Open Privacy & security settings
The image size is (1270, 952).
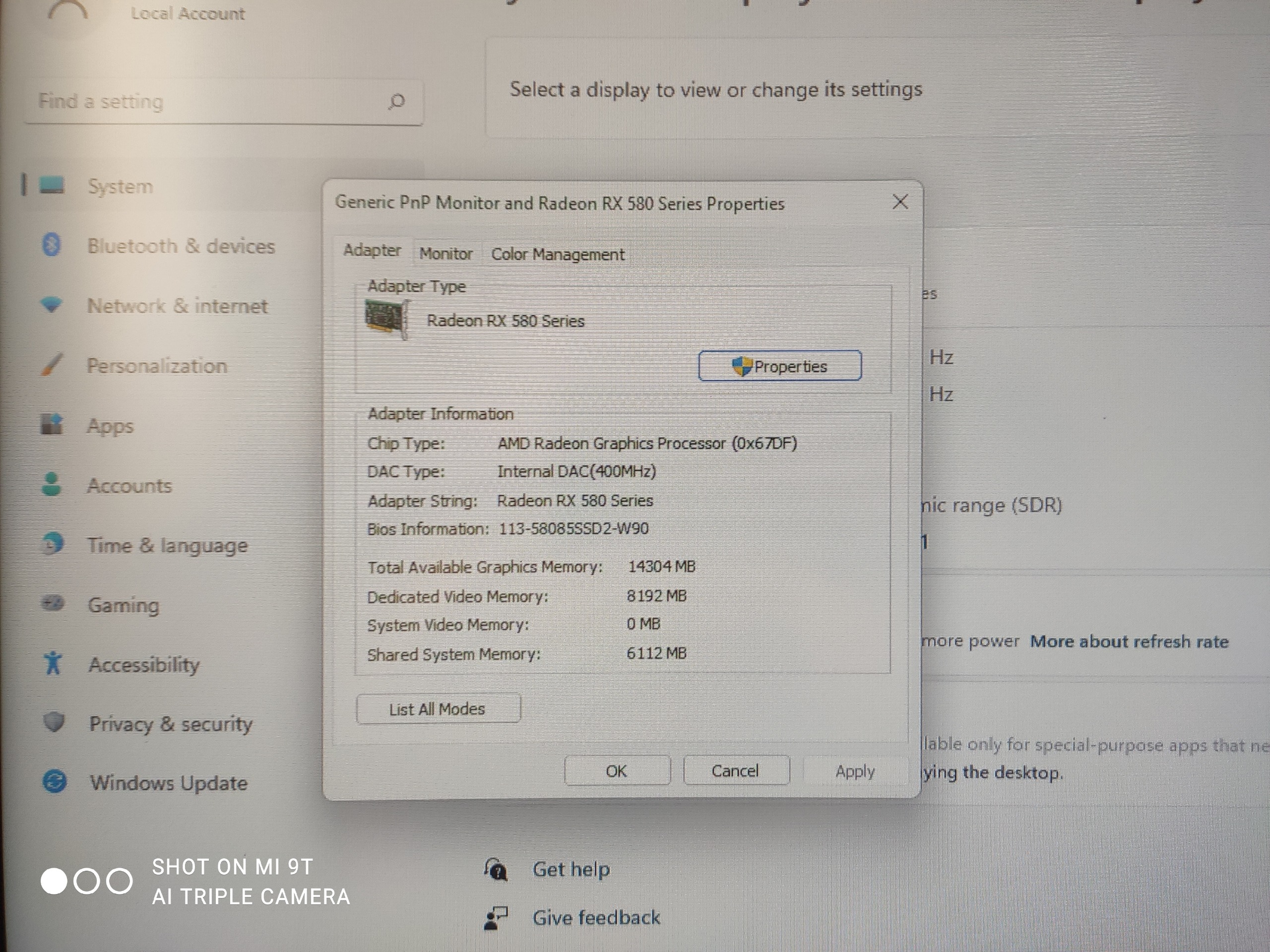pos(171,723)
